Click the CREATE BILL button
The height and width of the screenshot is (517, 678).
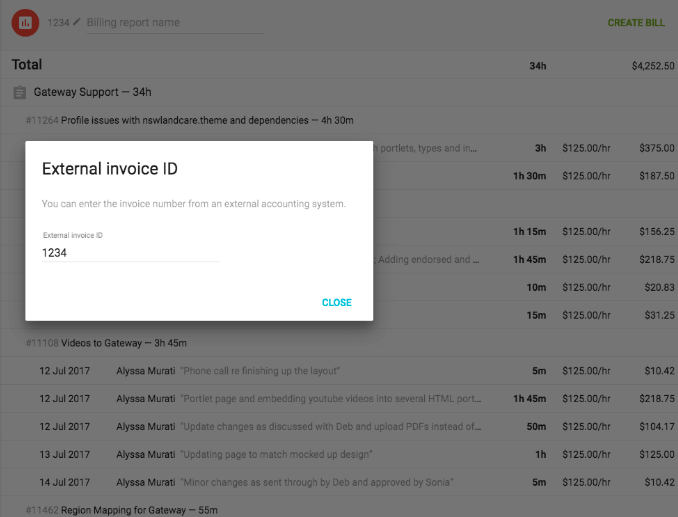[x=636, y=22]
